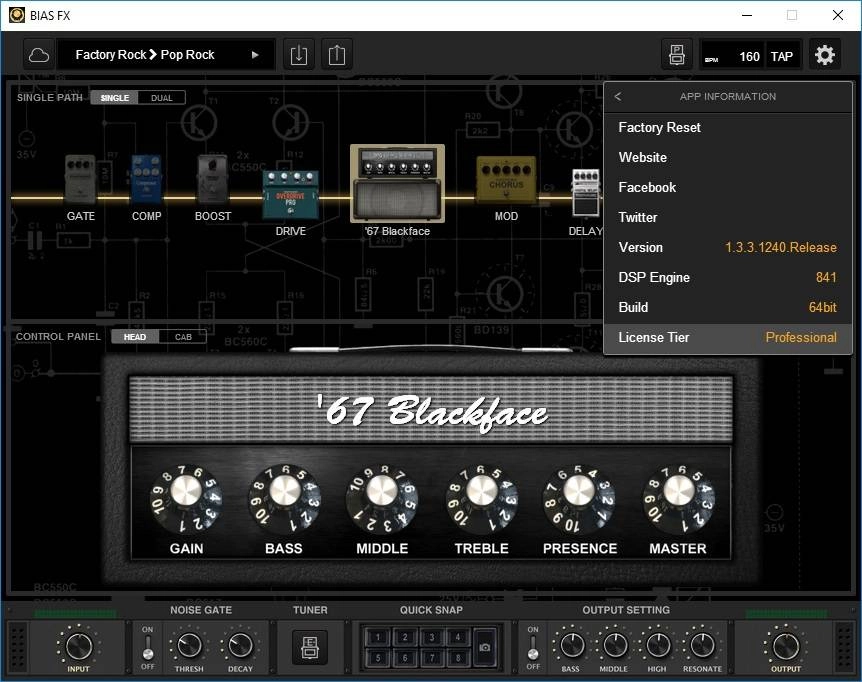862x682 pixels.
Task: Click the output HIGH knob
Action: click(657, 645)
